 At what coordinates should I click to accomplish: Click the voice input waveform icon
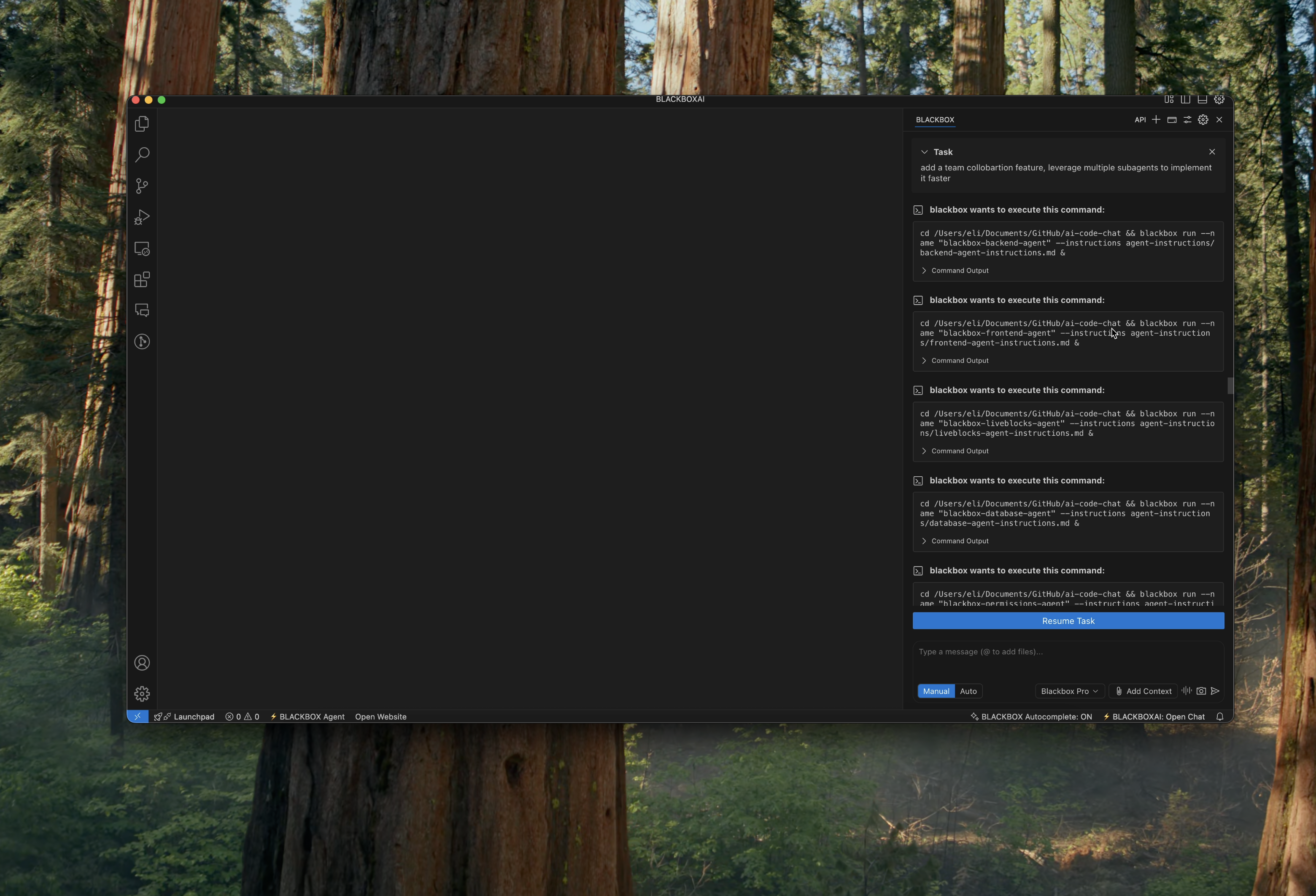click(1187, 691)
